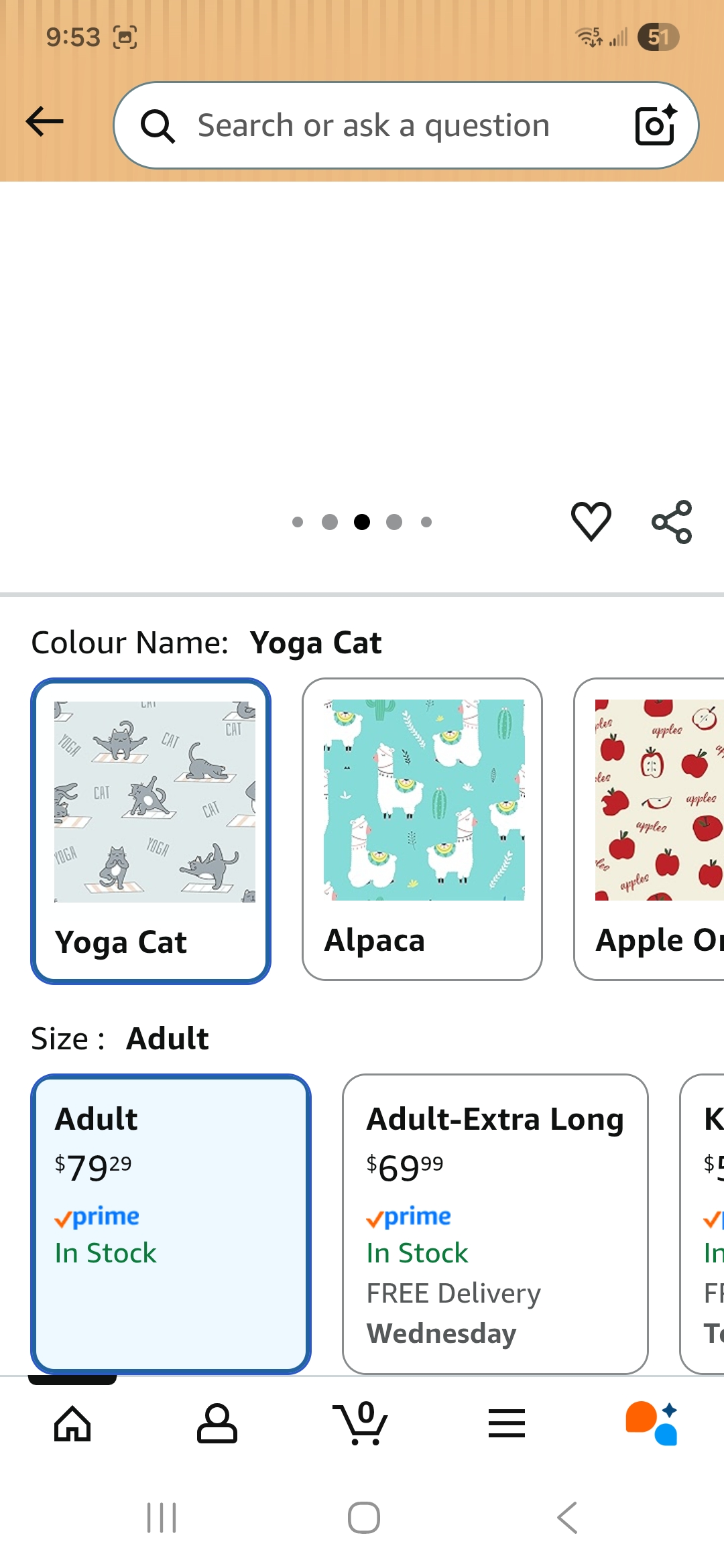Open account profile tab
The image size is (724, 1568).
217,1423
